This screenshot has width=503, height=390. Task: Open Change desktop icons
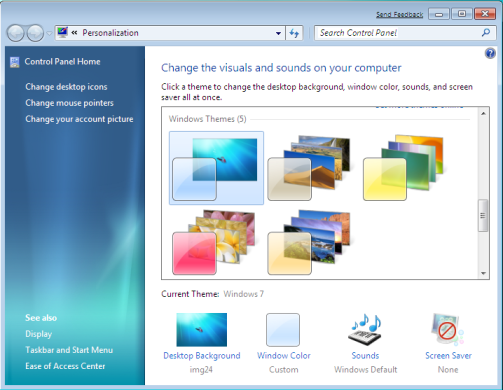pos(66,87)
